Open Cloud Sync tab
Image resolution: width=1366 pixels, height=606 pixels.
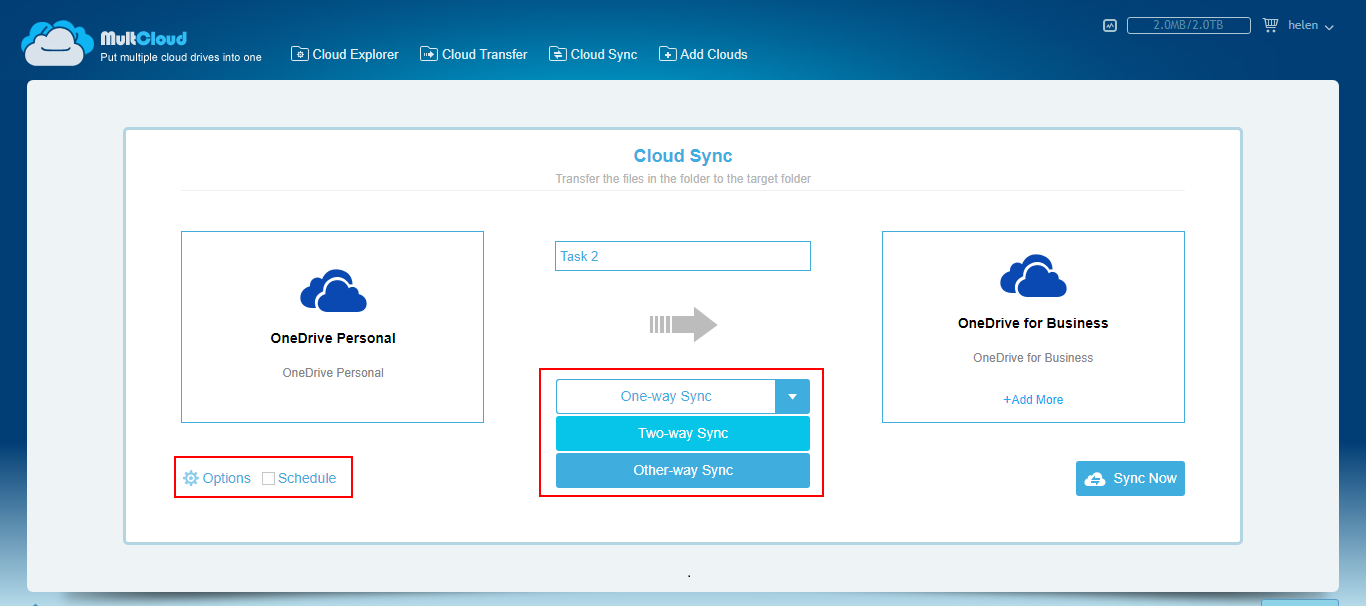click(x=593, y=54)
